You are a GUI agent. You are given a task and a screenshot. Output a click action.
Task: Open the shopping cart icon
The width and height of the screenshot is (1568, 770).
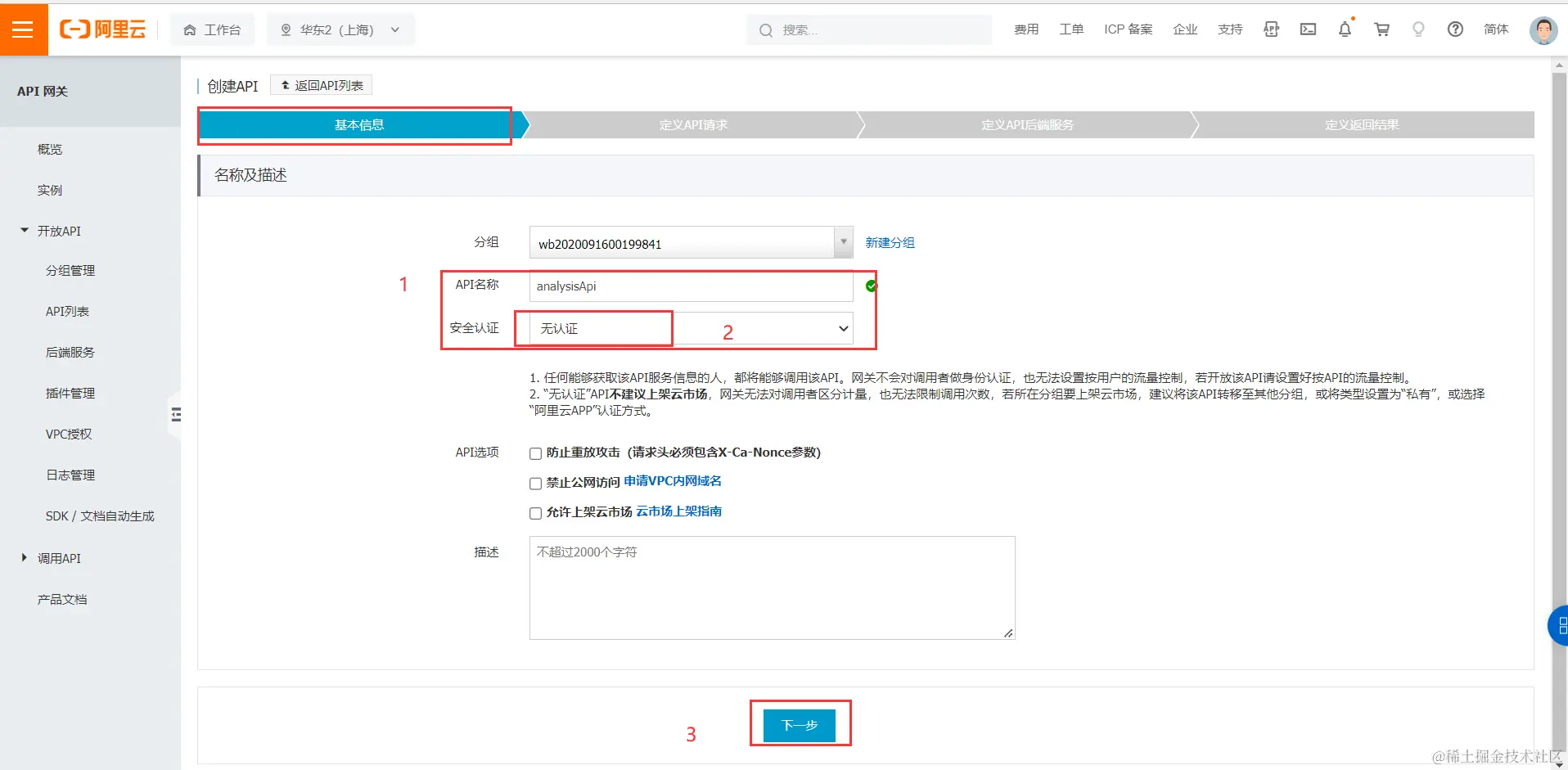point(1381,29)
